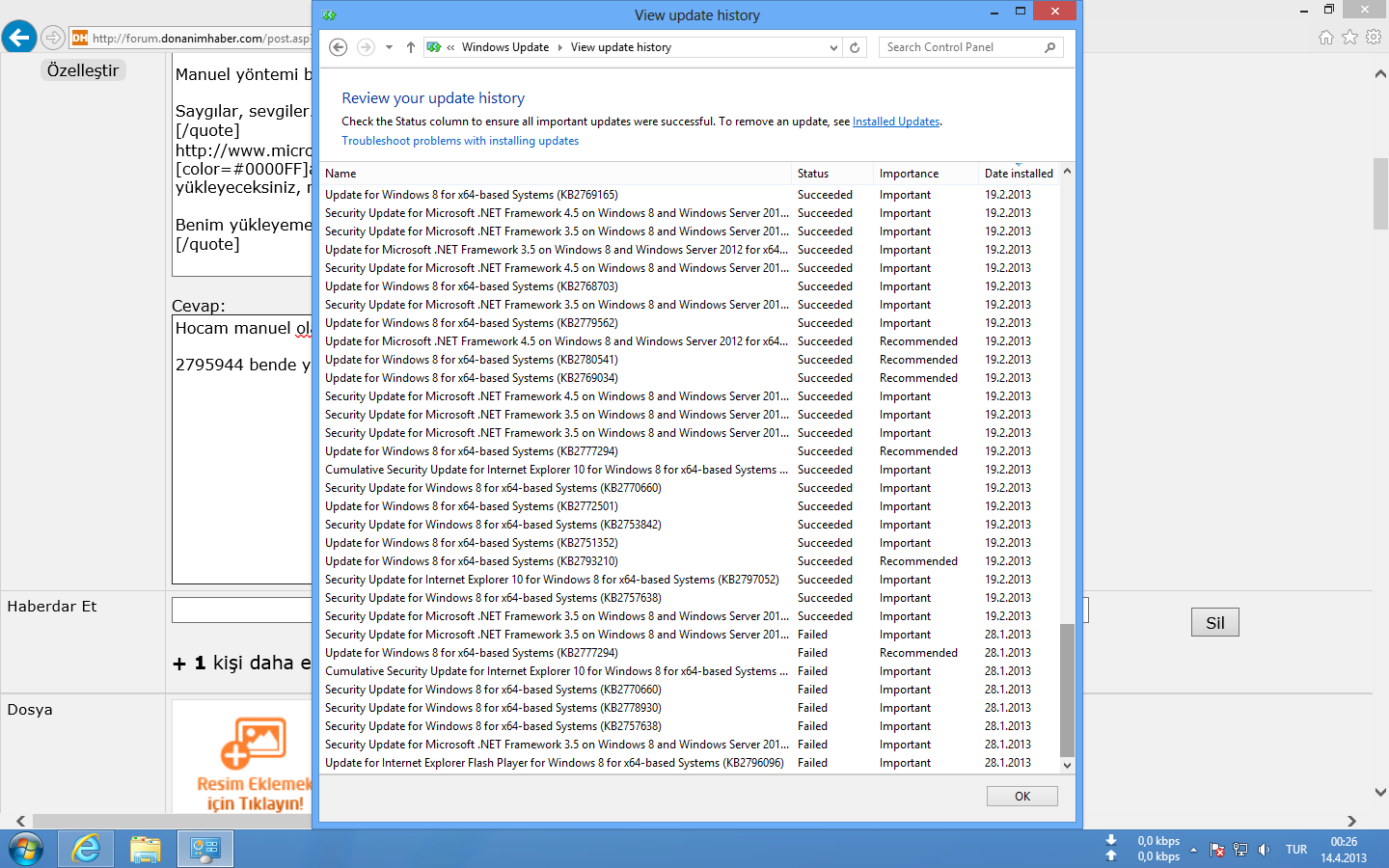Show hidden tray icons arrow
Image resolution: width=1389 pixels, height=868 pixels.
1193,850
